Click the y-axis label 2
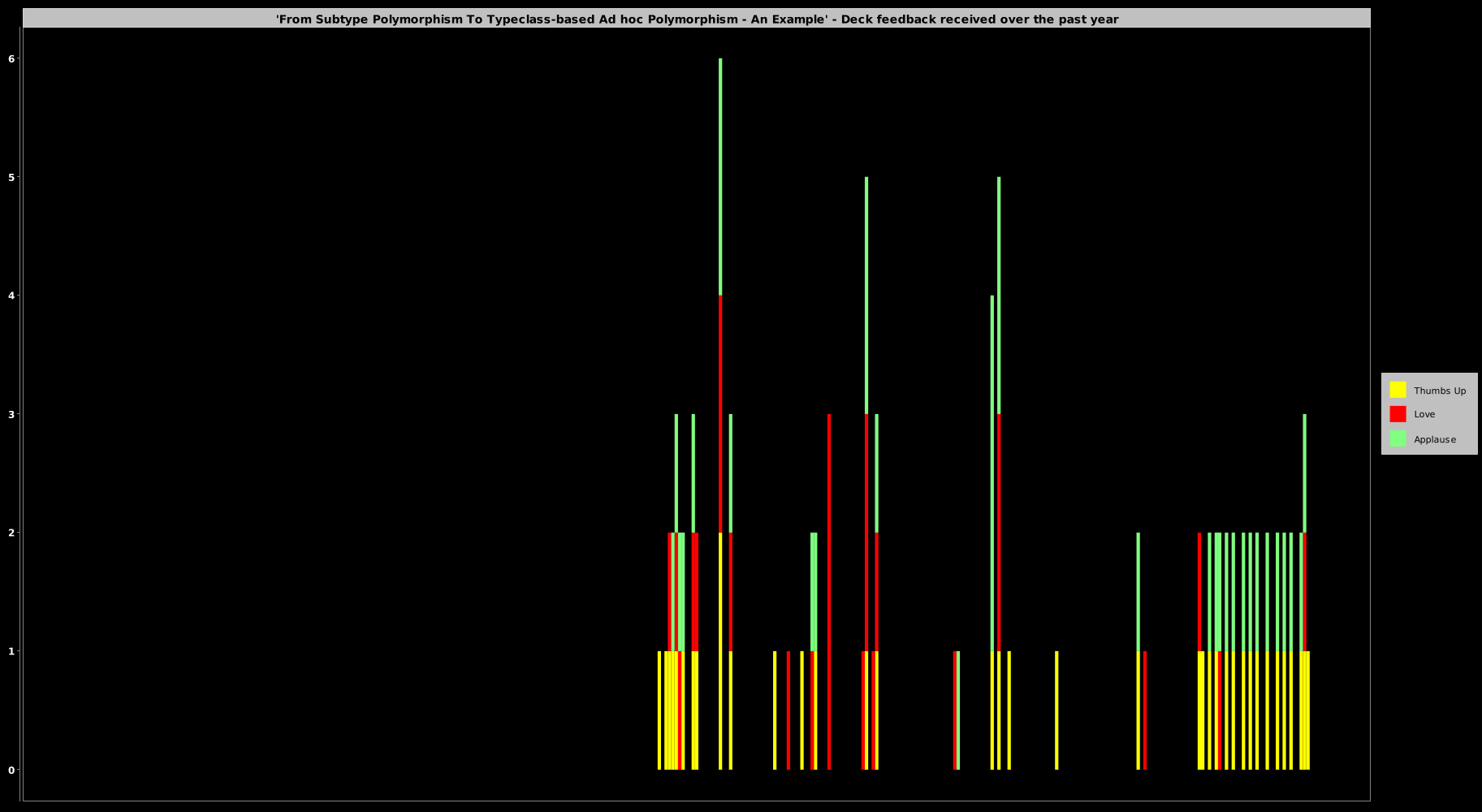This screenshot has height=812, width=1482. 12,533
